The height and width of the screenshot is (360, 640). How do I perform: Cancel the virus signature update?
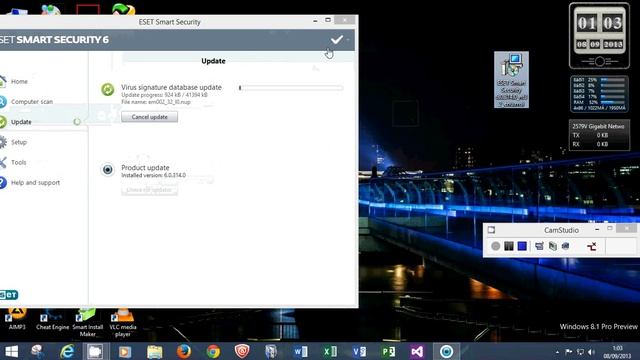tap(149, 117)
